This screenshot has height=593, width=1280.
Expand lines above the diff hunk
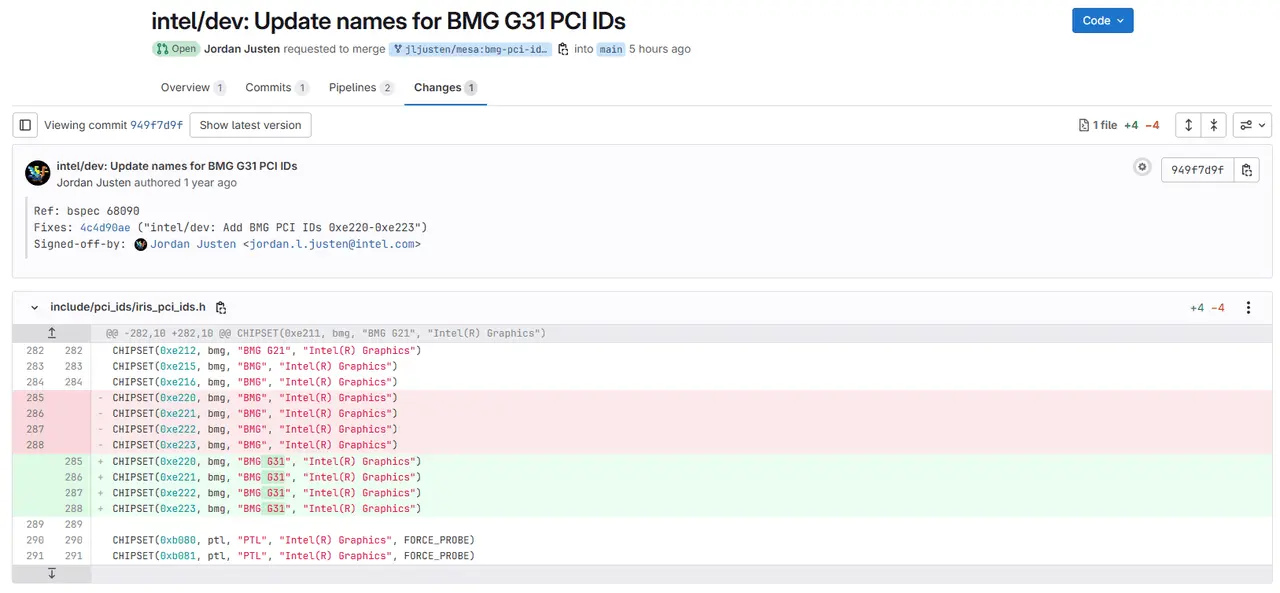(52, 333)
